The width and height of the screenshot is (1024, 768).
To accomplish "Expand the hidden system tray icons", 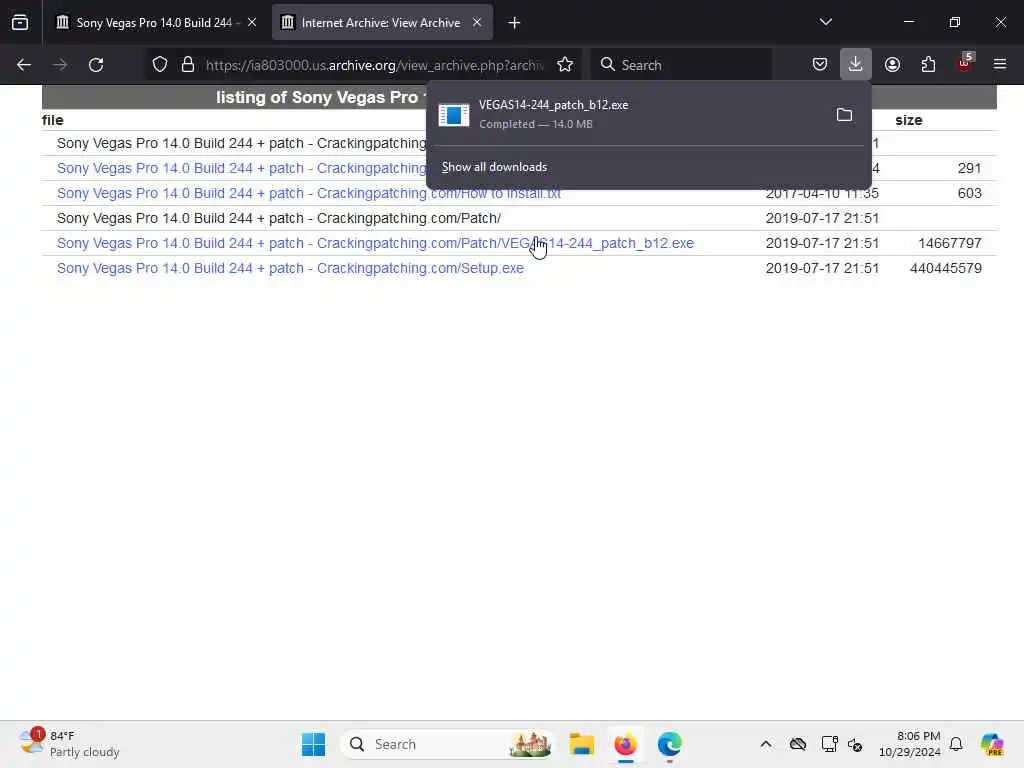I will [766, 744].
